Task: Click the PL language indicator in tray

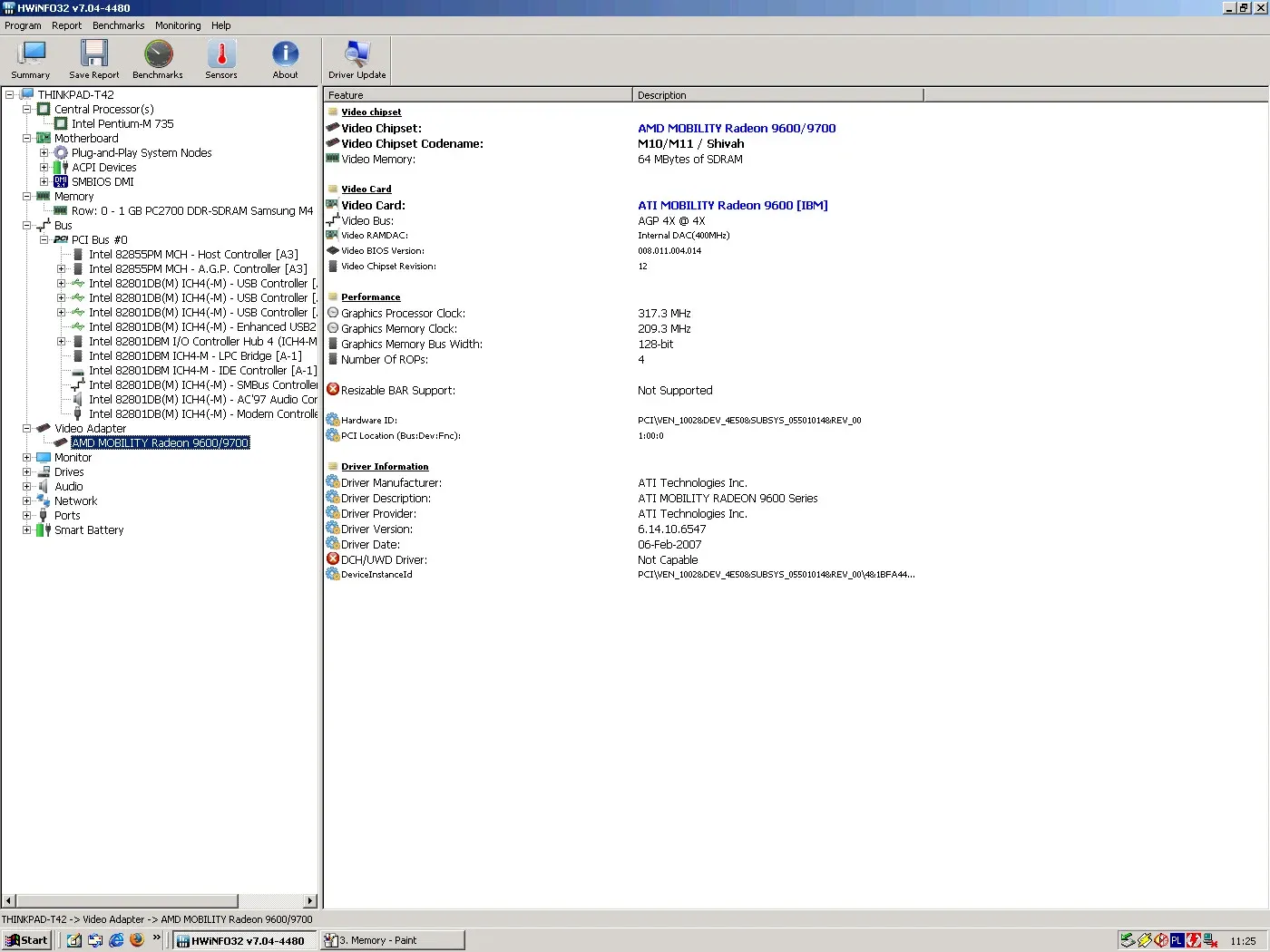Action: [1177, 940]
